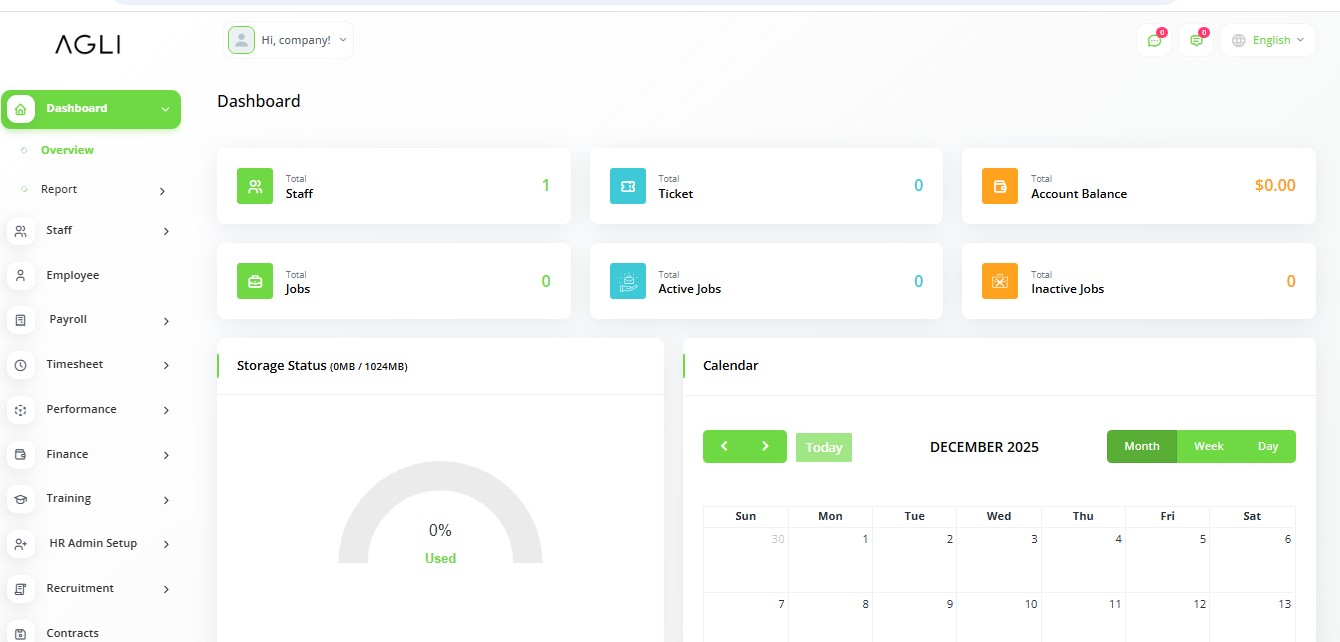Switch calendar to Day view
Viewport: 1340px width, 642px height.
[x=1267, y=446]
